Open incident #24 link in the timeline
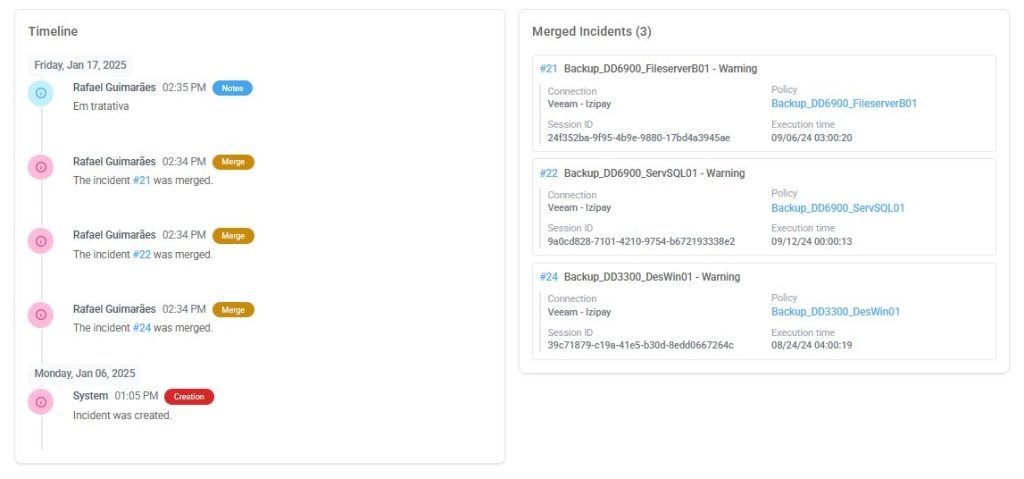 (x=141, y=328)
